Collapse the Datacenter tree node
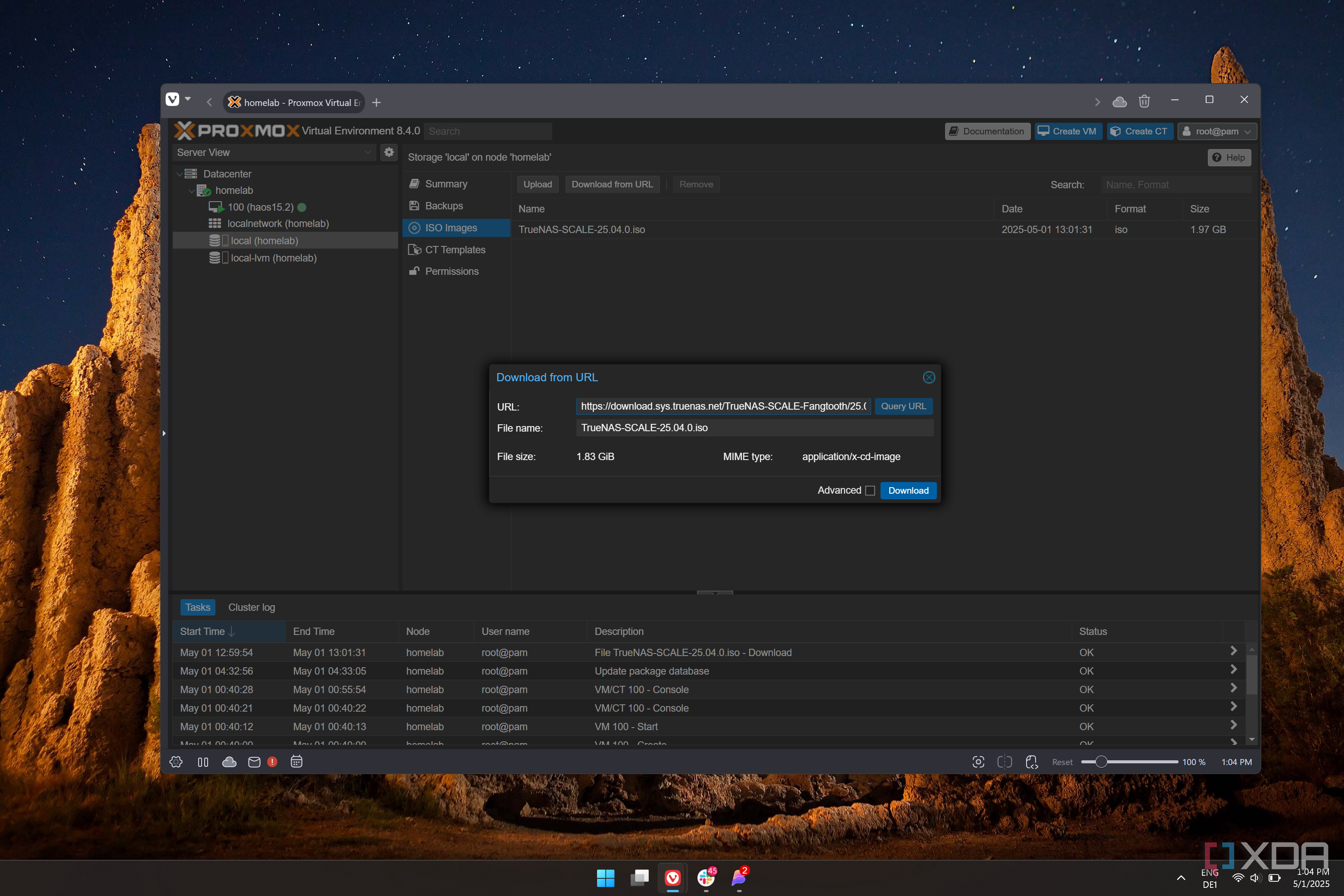Screen dimensions: 1344x896 [x=180, y=174]
